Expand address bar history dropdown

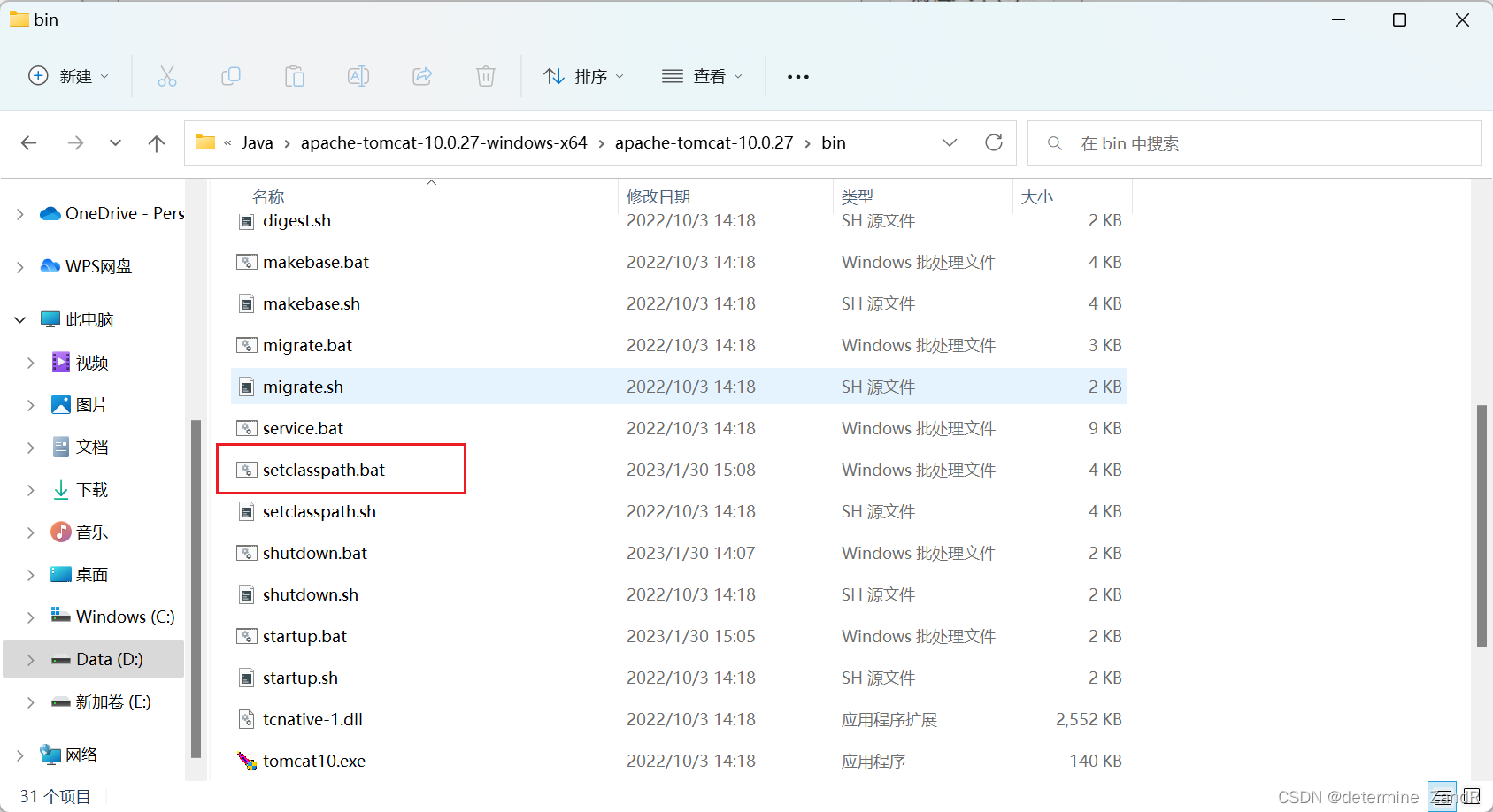(x=950, y=142)
